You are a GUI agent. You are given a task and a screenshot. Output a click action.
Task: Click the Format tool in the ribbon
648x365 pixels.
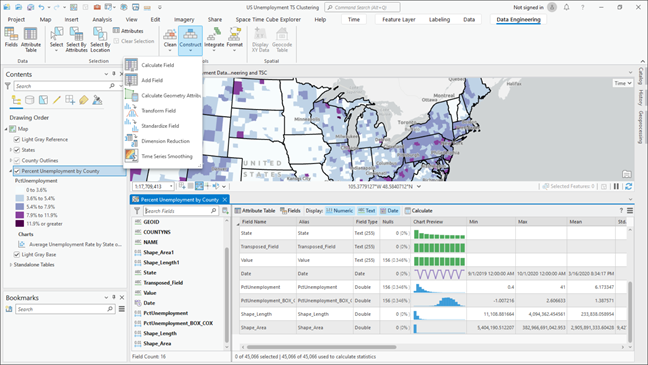(234, 40)
